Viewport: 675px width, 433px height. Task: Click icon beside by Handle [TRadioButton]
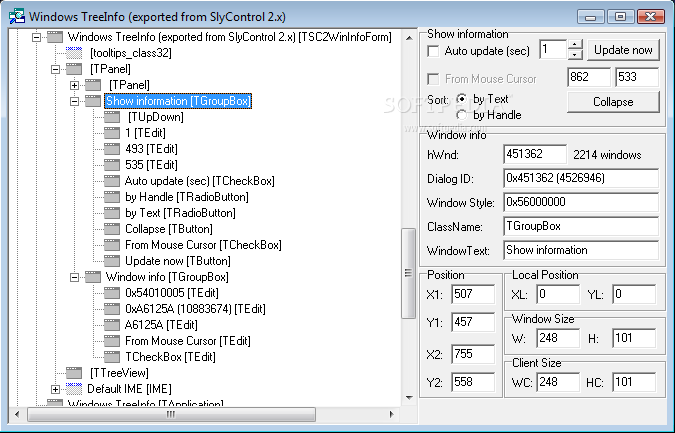pos(112,197)
